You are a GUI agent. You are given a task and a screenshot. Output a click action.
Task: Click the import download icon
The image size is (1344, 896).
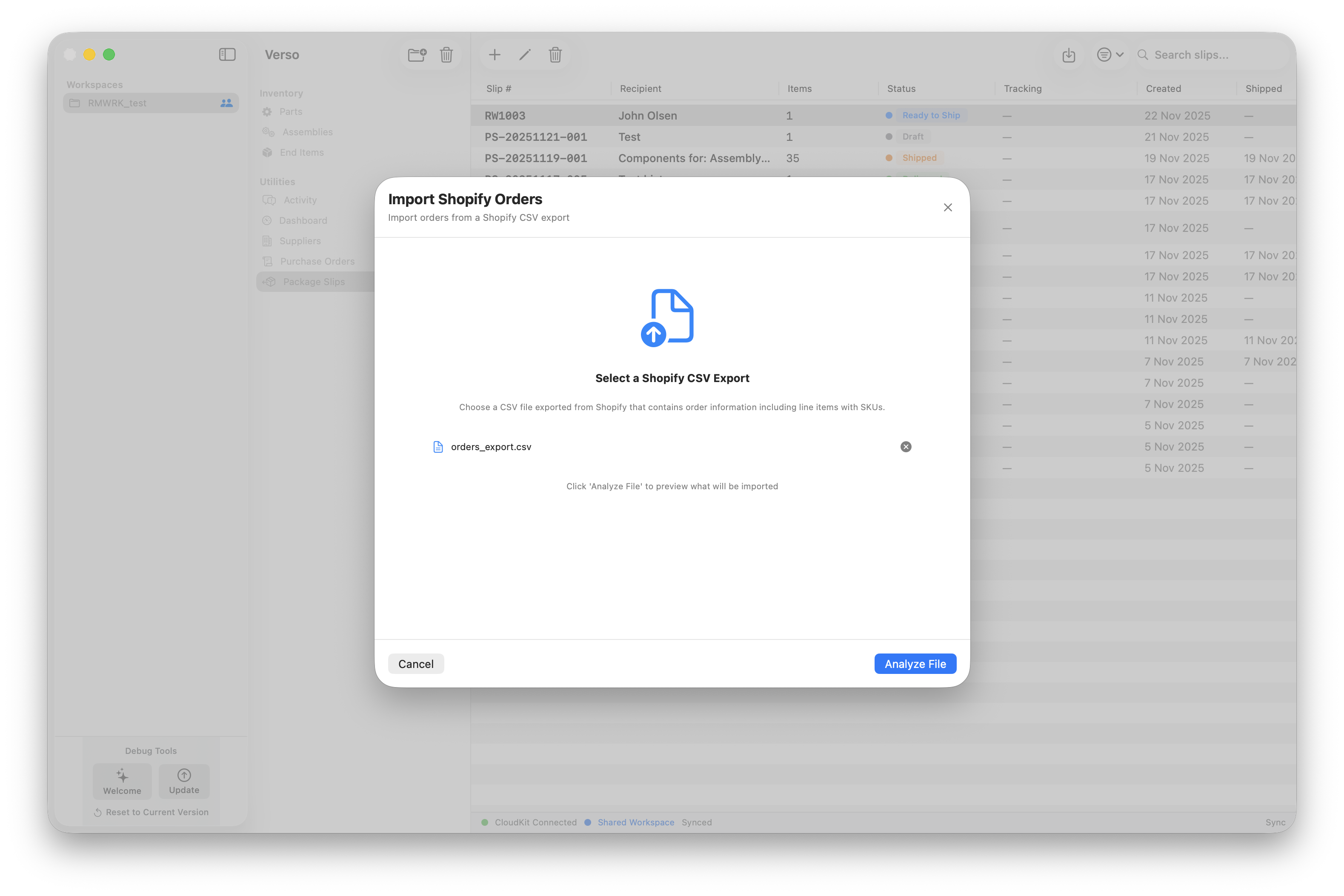point(1069,55)
